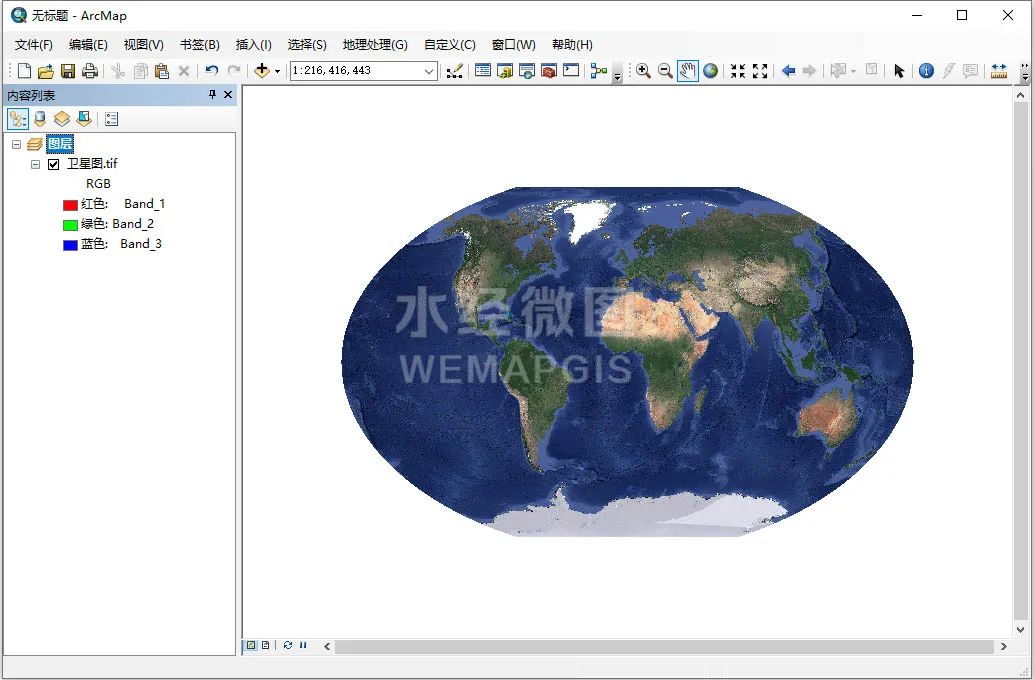
Task: Click List By Visibility in contents panel
Action: coord(62,118)
